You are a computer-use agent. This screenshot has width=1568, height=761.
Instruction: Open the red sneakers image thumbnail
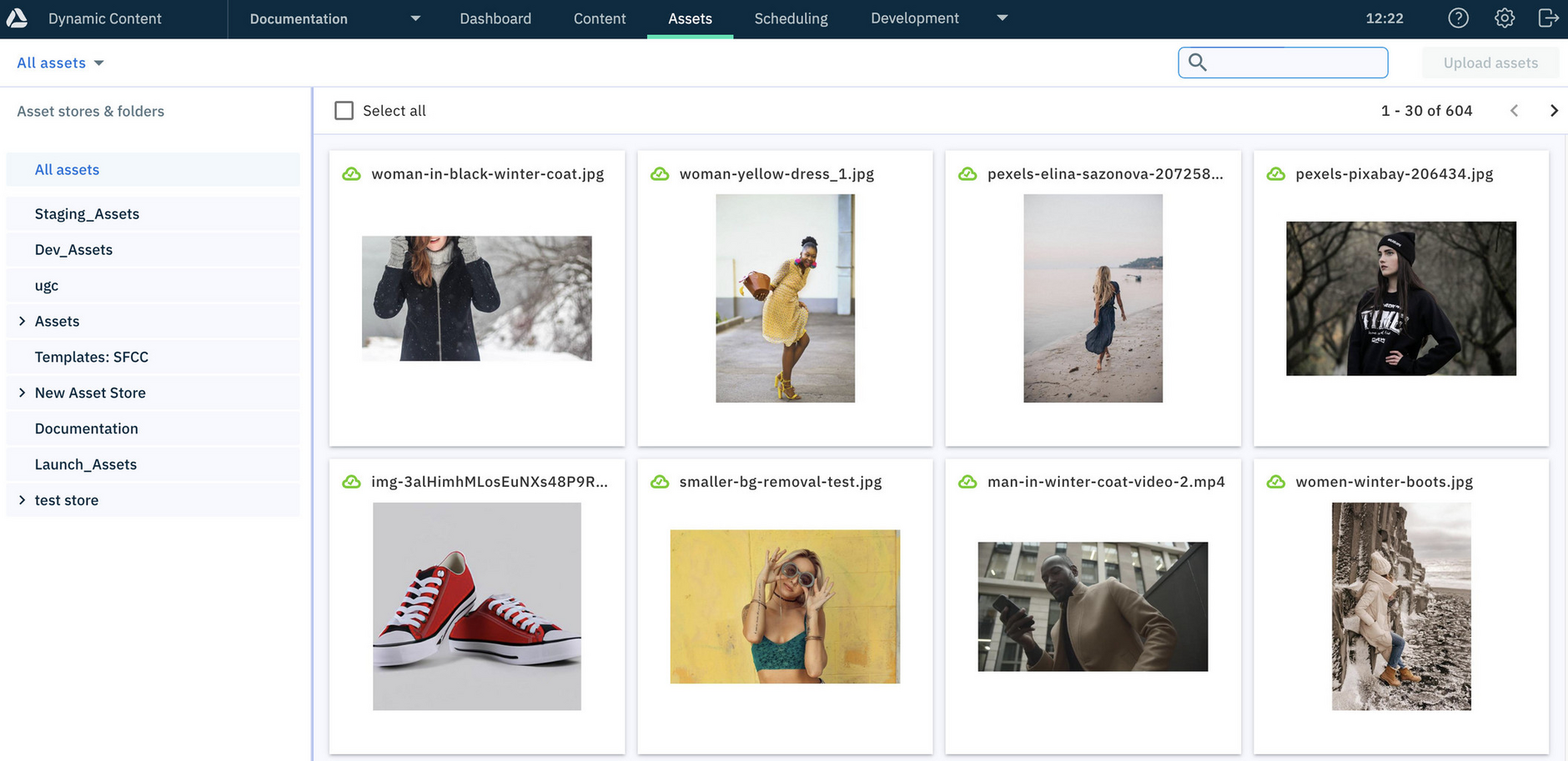[x=476, y=606]
